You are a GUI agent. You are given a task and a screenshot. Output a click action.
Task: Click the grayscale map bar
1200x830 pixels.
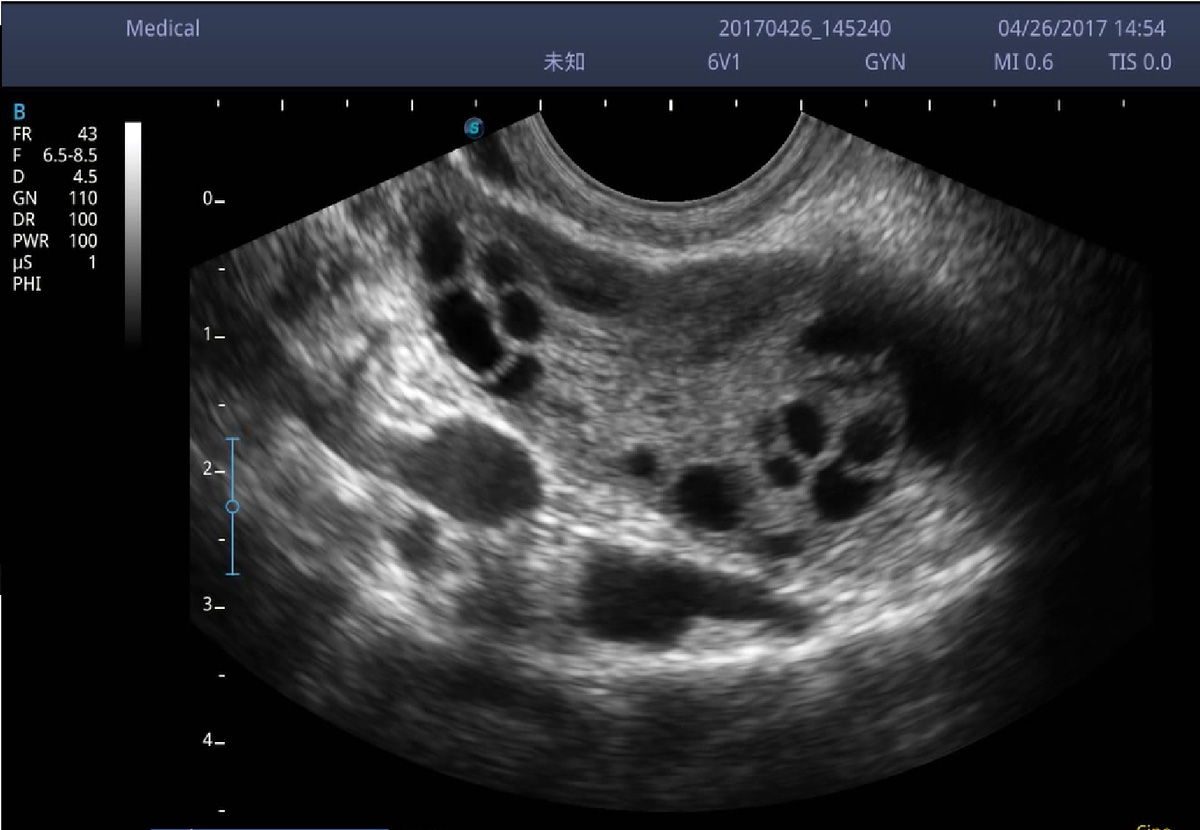133,230
